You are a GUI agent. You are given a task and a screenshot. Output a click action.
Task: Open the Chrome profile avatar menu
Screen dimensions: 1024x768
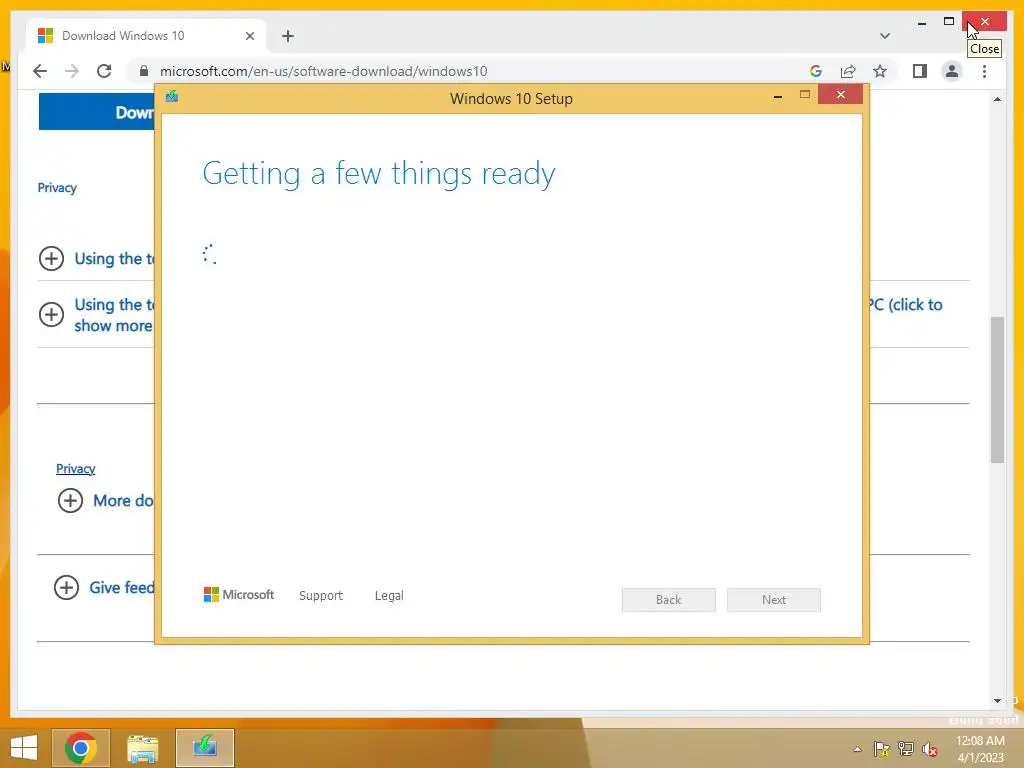(x=952, y=71)
